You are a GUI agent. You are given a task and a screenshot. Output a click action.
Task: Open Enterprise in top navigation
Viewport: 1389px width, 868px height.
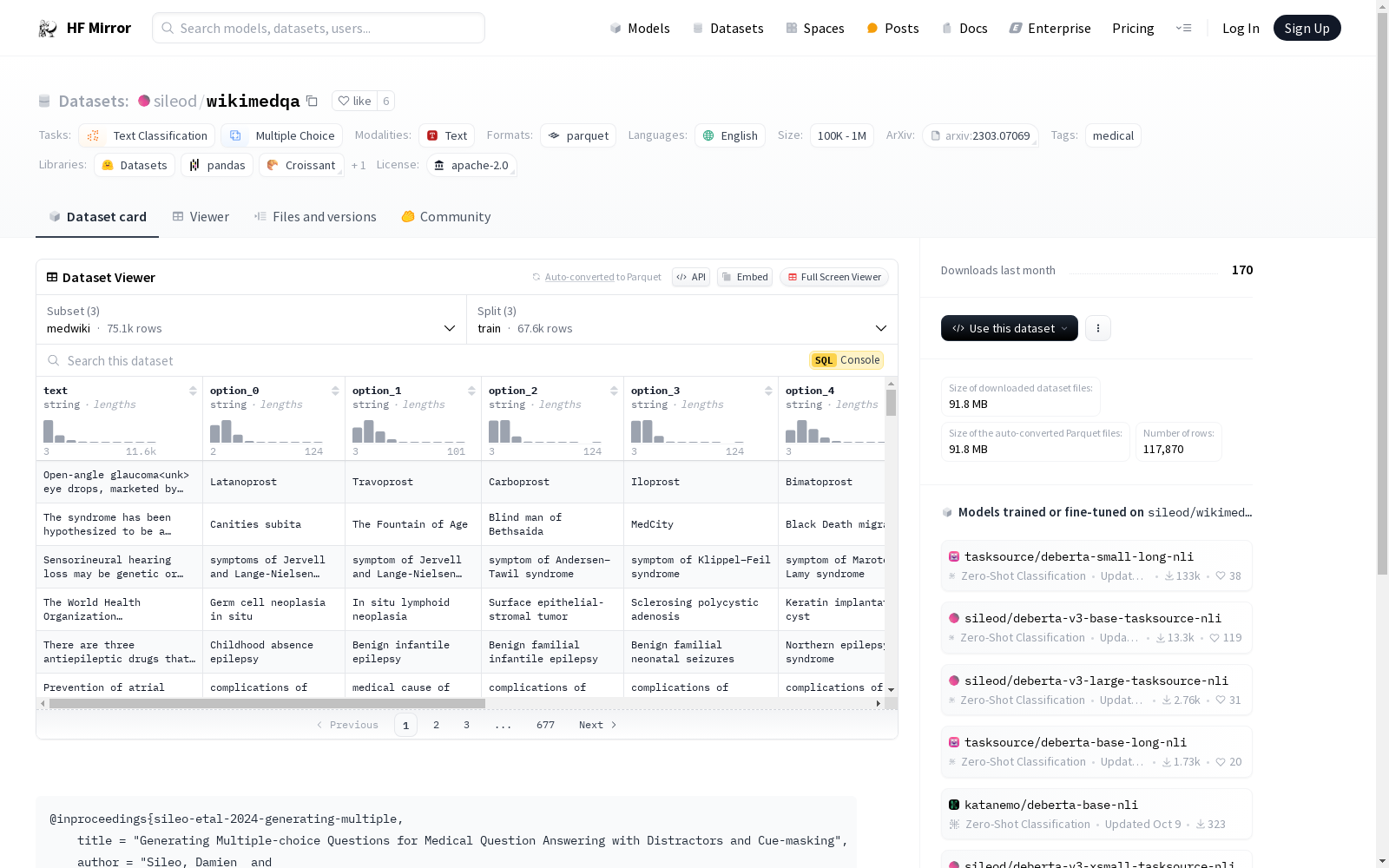click(x=1050, y=28)
